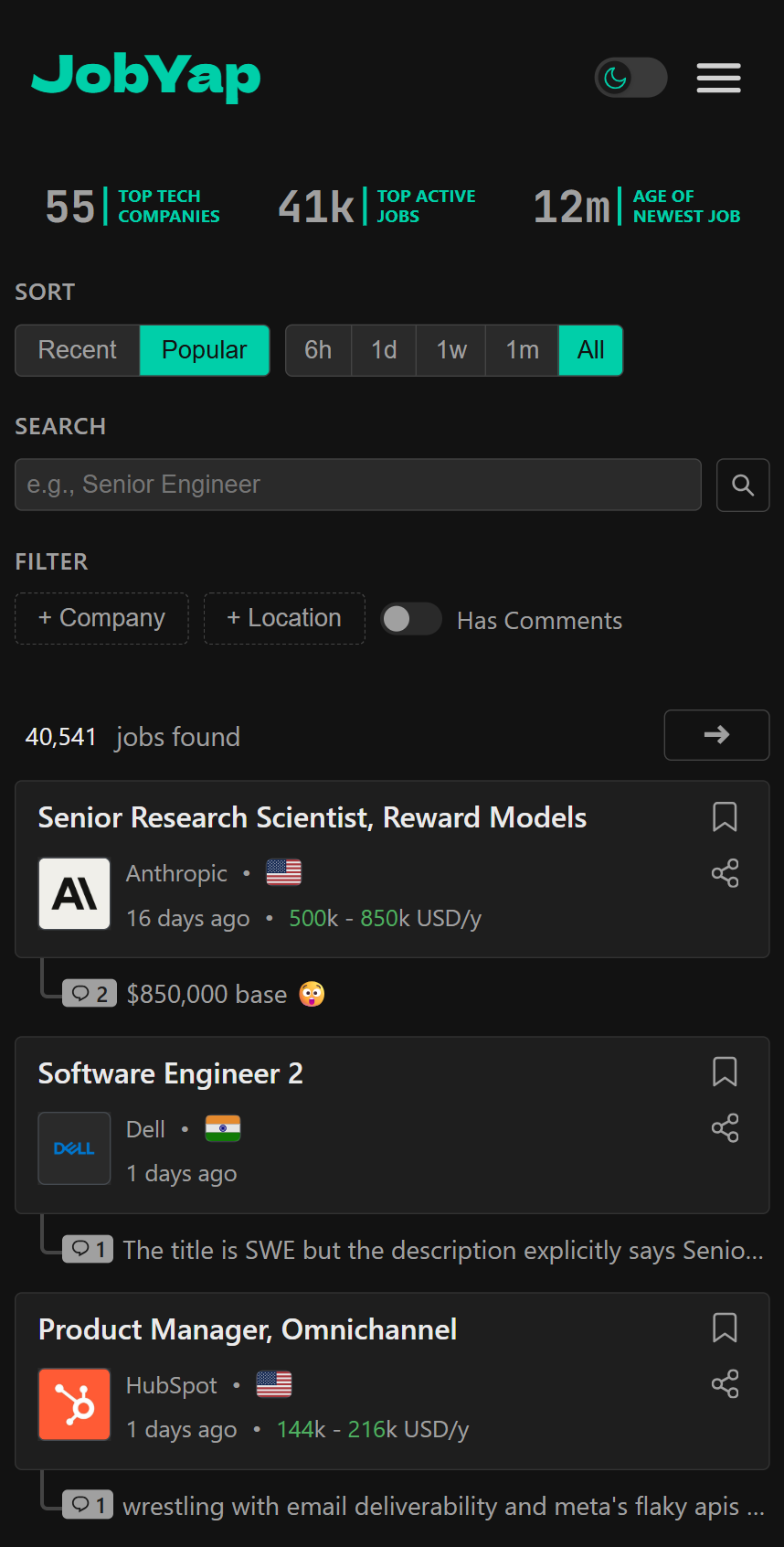Open the Company filter picker

(x=101, y=618)
